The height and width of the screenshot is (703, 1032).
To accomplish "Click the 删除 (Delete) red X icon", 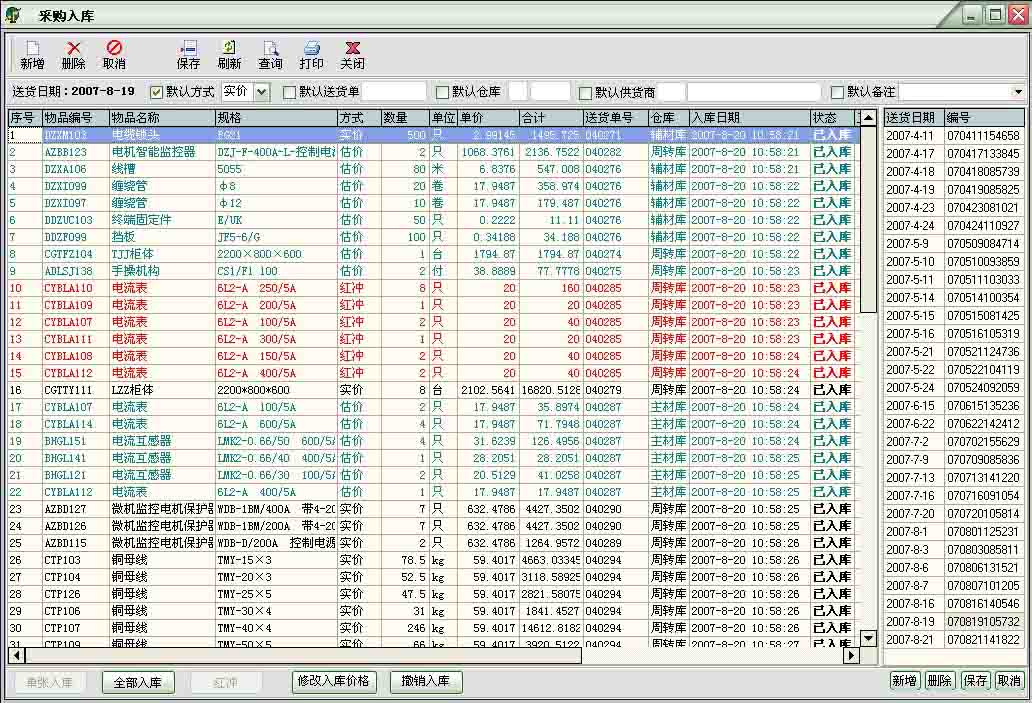I will pyautogui.click(x=73, y=48).
